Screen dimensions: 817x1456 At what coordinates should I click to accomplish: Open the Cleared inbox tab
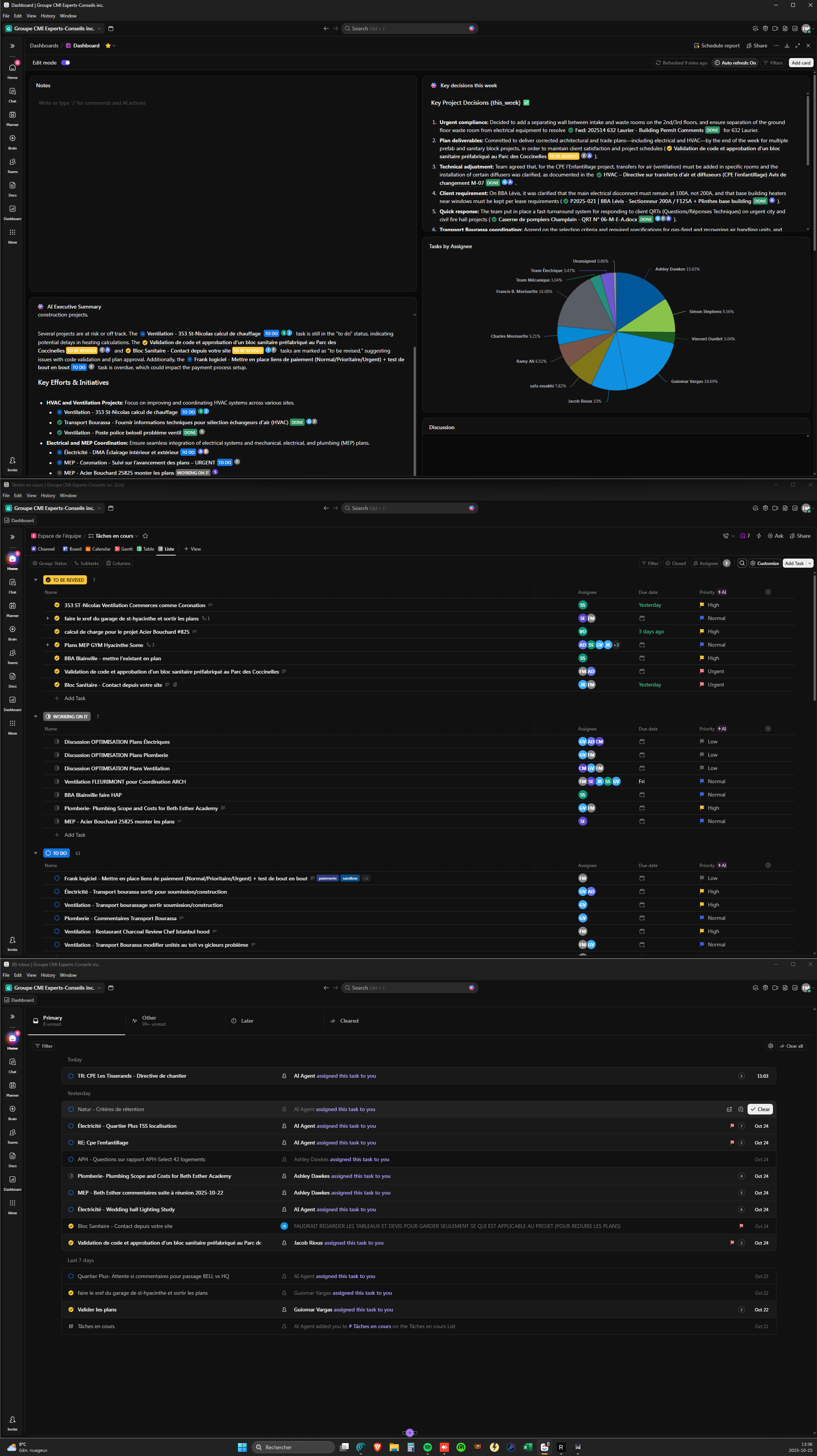click(x=348, y=1021)
